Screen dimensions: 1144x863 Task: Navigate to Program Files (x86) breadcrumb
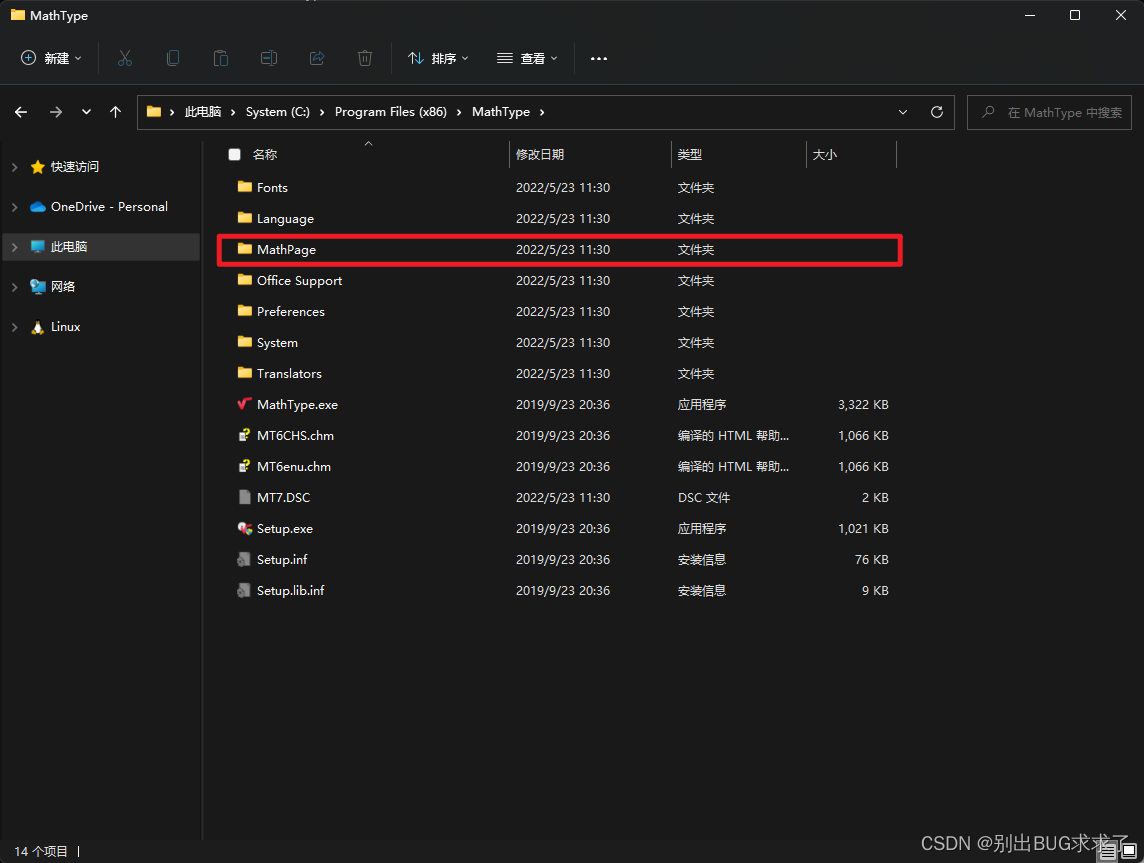tap(390, 112)
